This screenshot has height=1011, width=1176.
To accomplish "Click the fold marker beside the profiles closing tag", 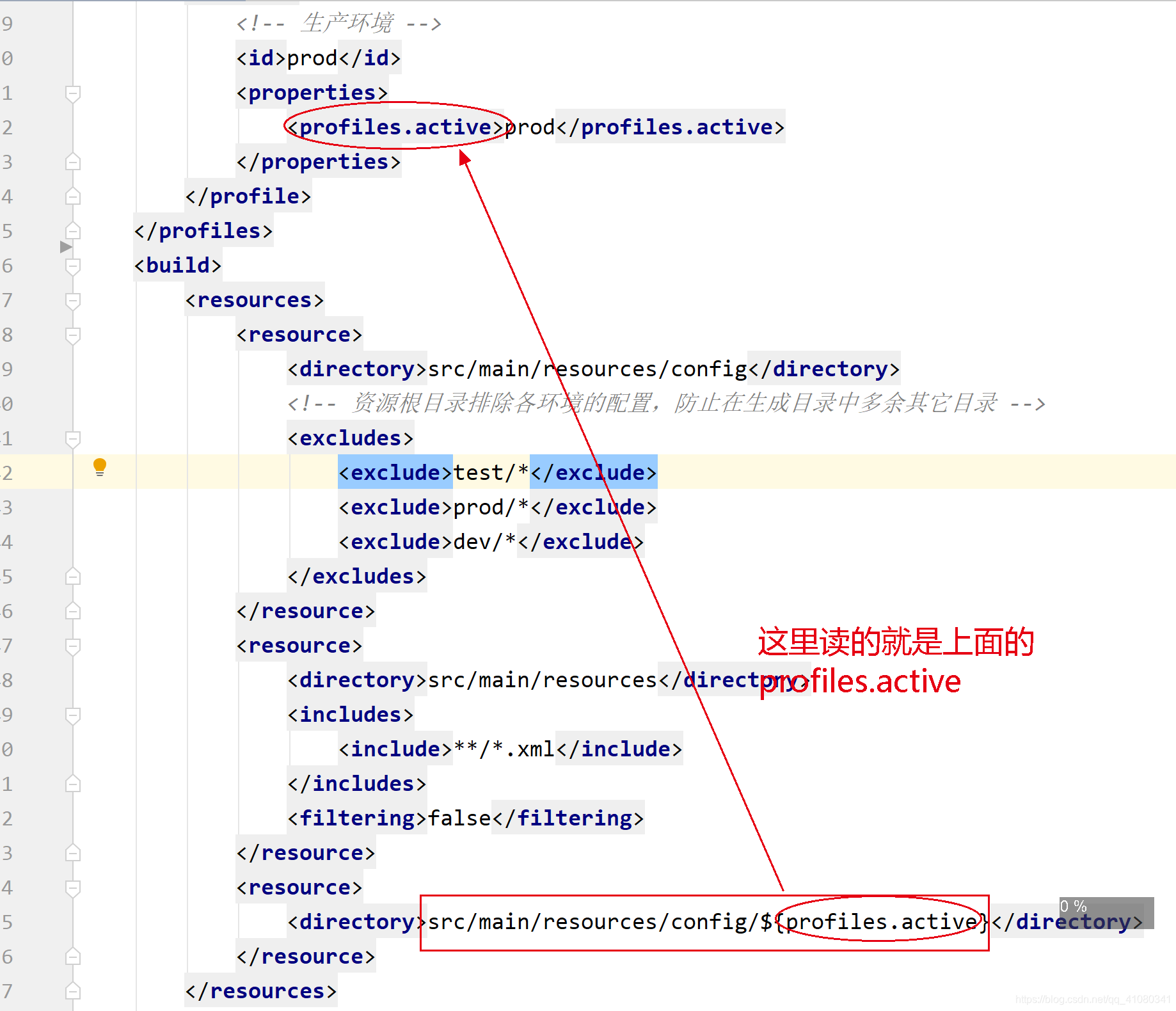I will coord(72,231).
